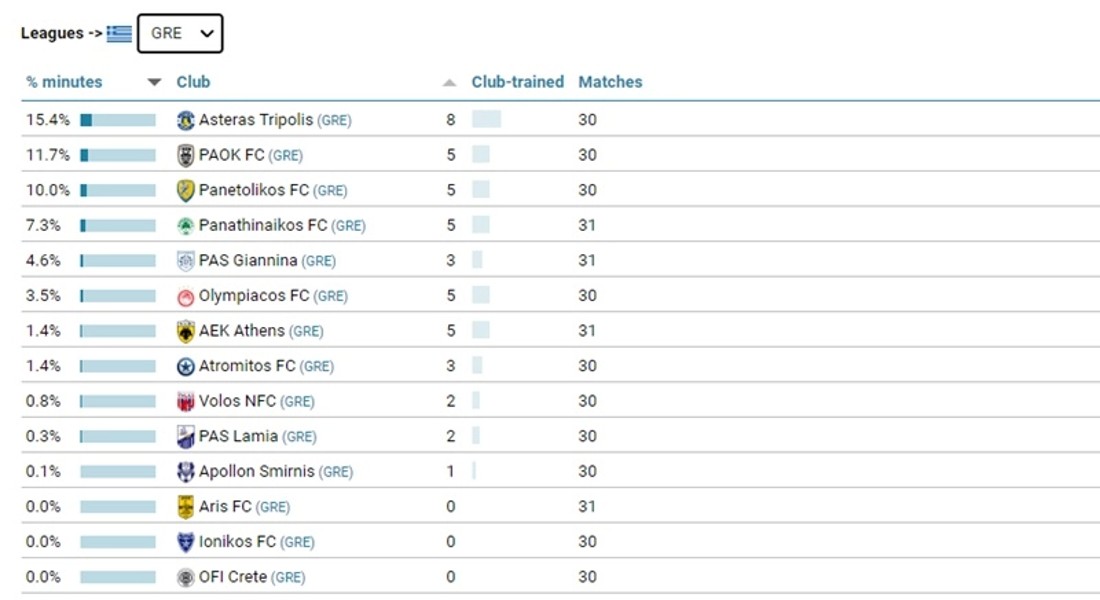The width and height of the screenshot is (1100, 600).
Task: Open the Volos NFC club link
Action: point(237,401)
